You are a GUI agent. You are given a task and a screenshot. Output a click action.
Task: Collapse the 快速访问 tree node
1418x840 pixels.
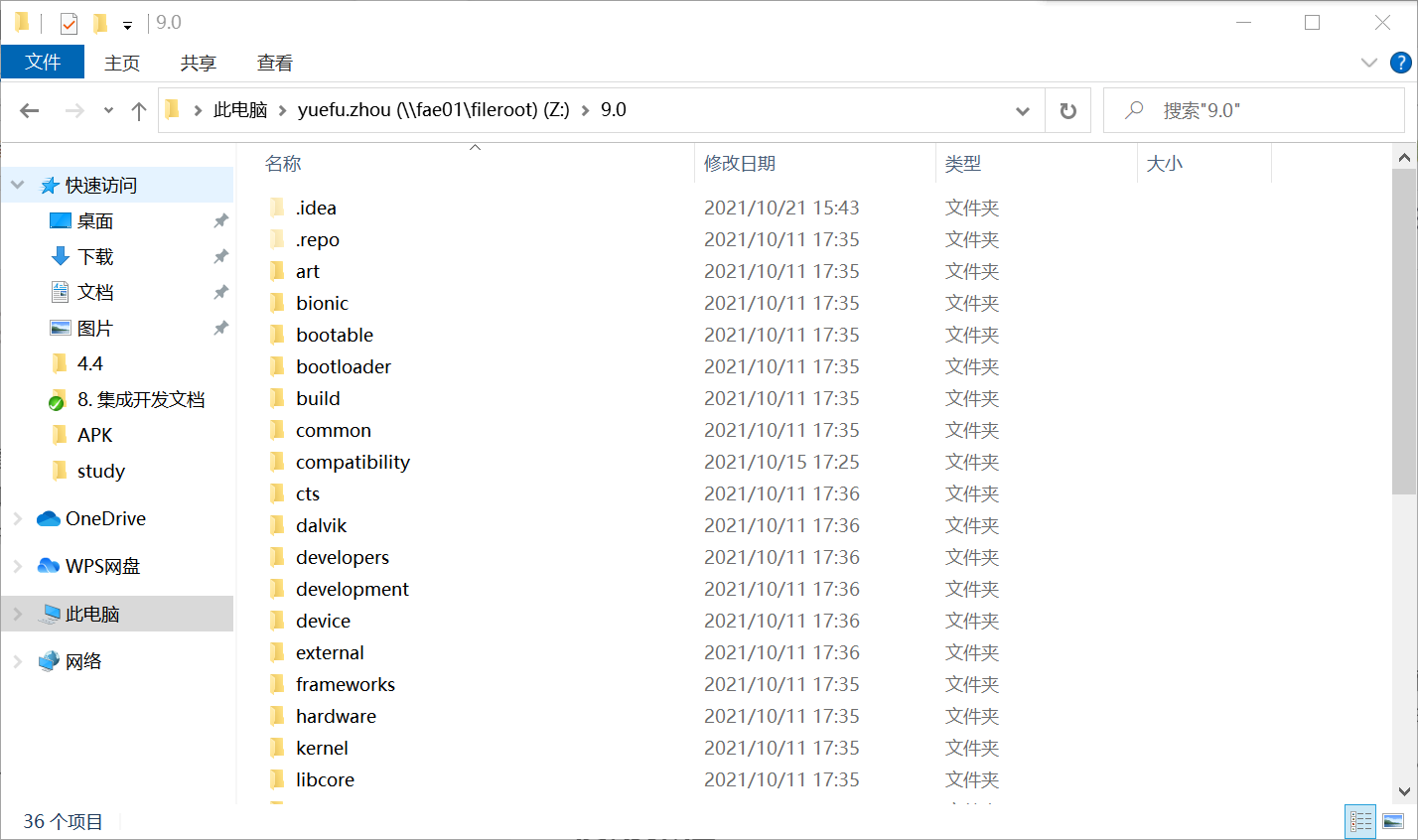[x=18, y=185]
